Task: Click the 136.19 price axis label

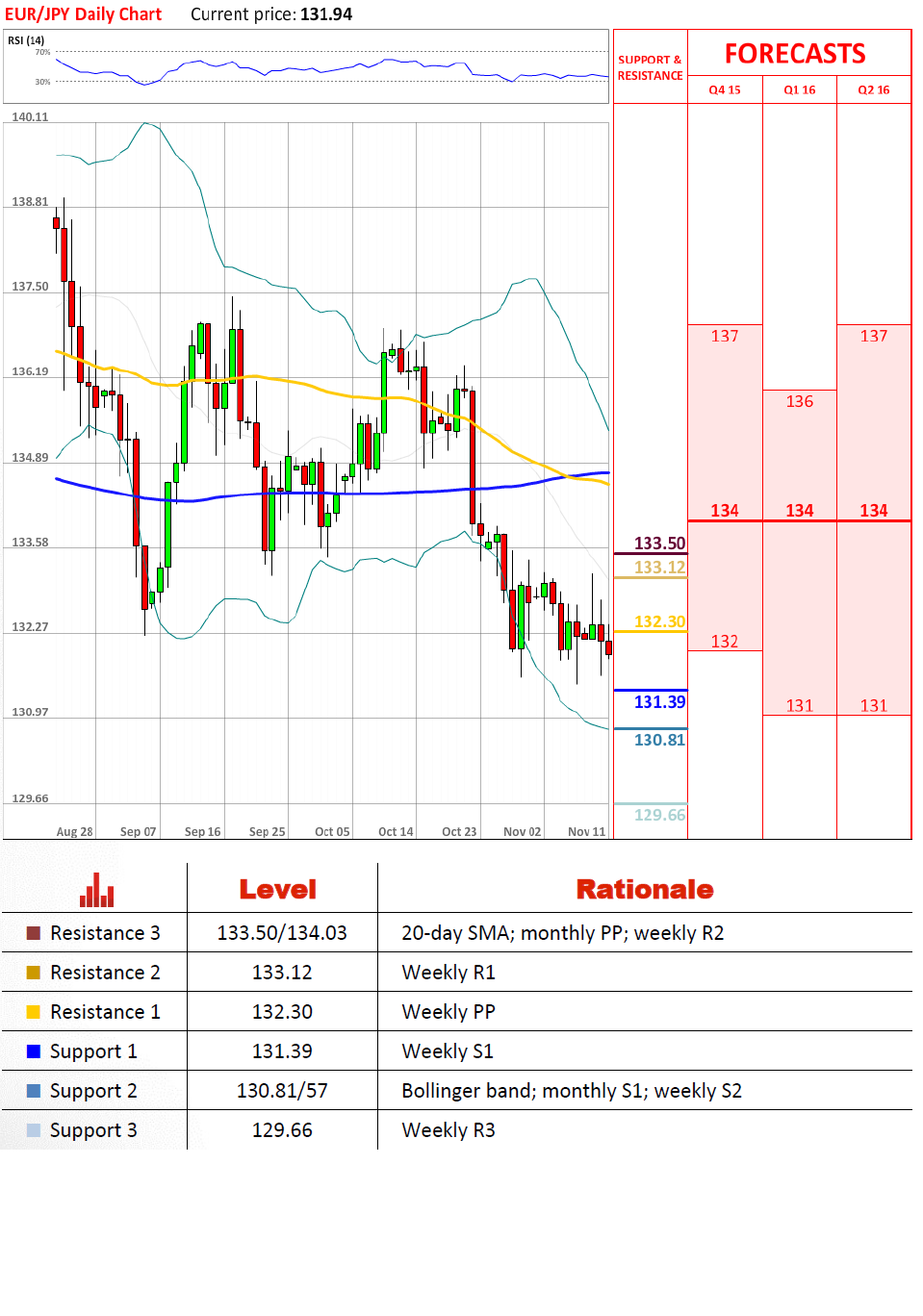Action: [30, 370]
